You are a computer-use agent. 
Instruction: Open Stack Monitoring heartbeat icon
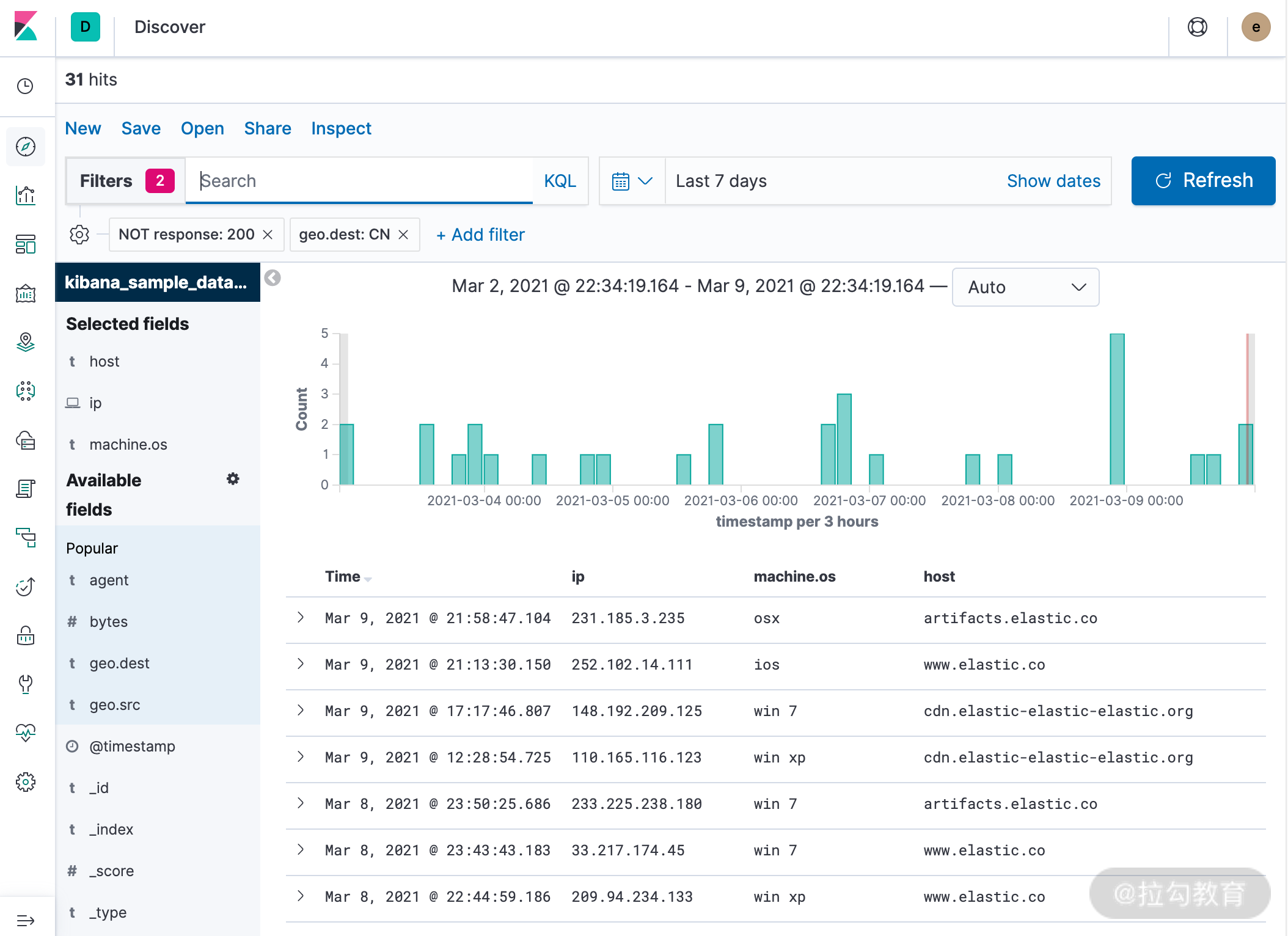pos(25,733)
